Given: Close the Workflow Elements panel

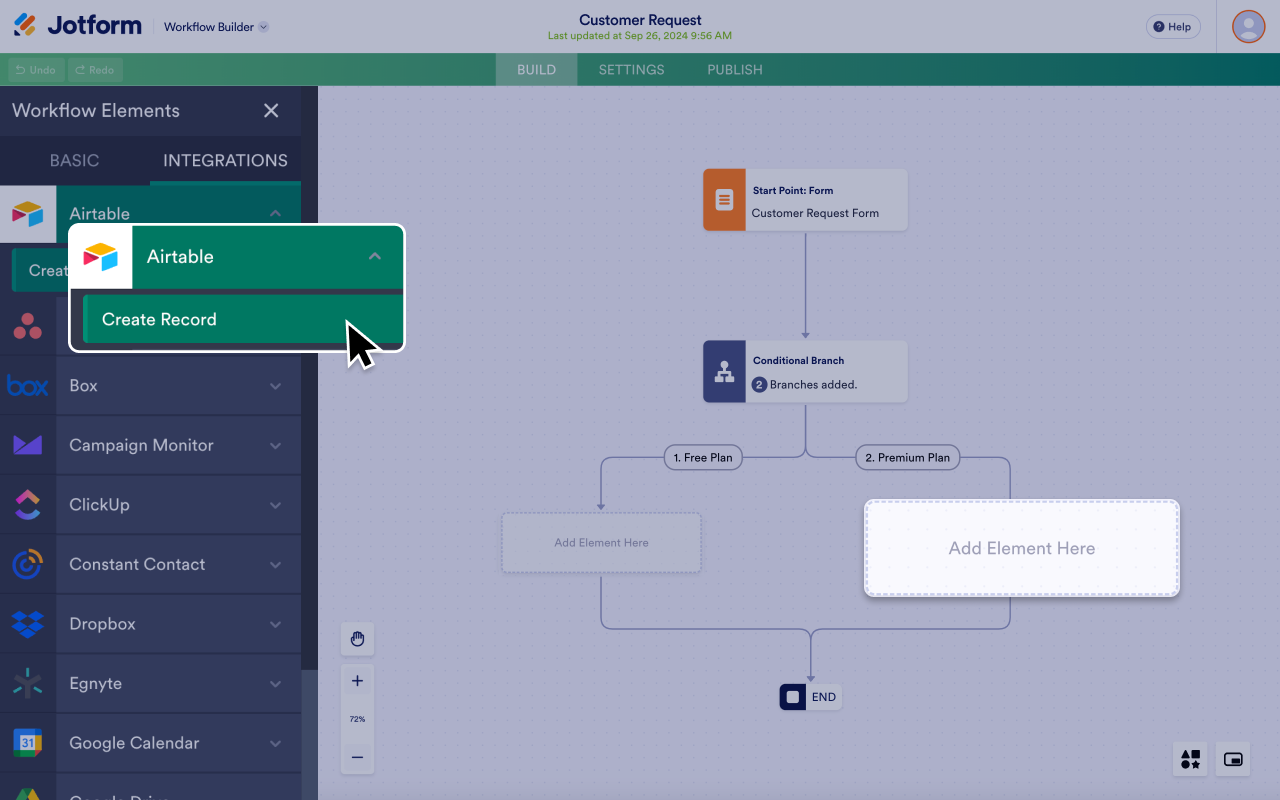Looking at the screenshot, I should point(271,111).
